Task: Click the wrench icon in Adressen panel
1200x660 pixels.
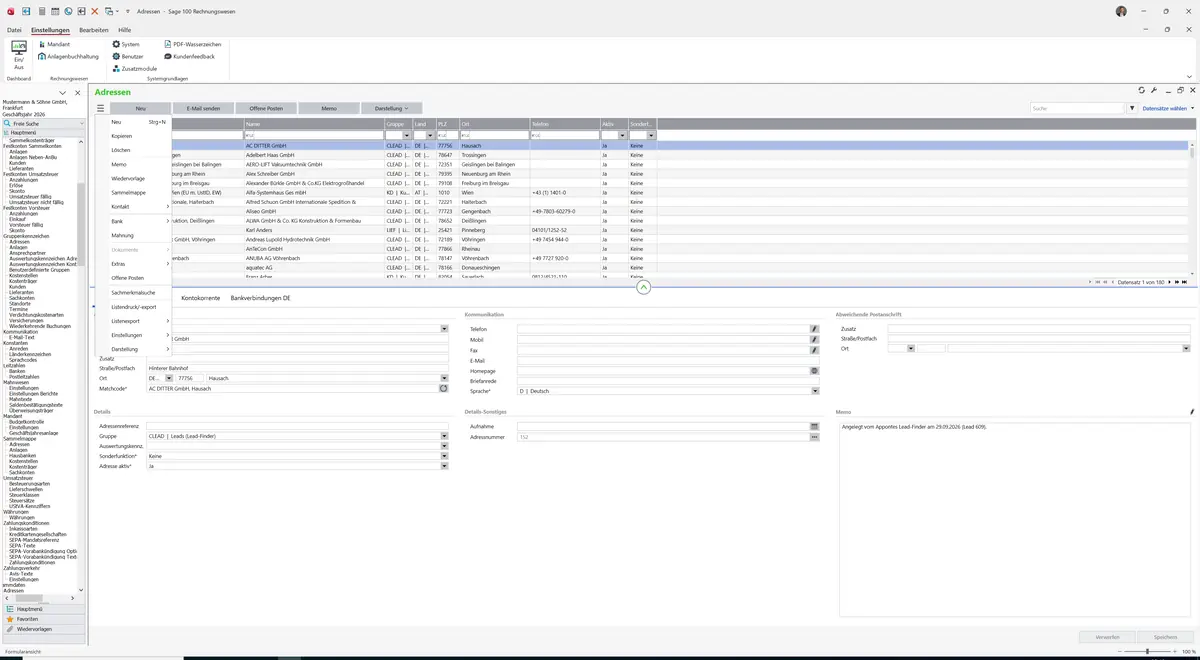Action: pyautogui.click(x=1154, y=91)
